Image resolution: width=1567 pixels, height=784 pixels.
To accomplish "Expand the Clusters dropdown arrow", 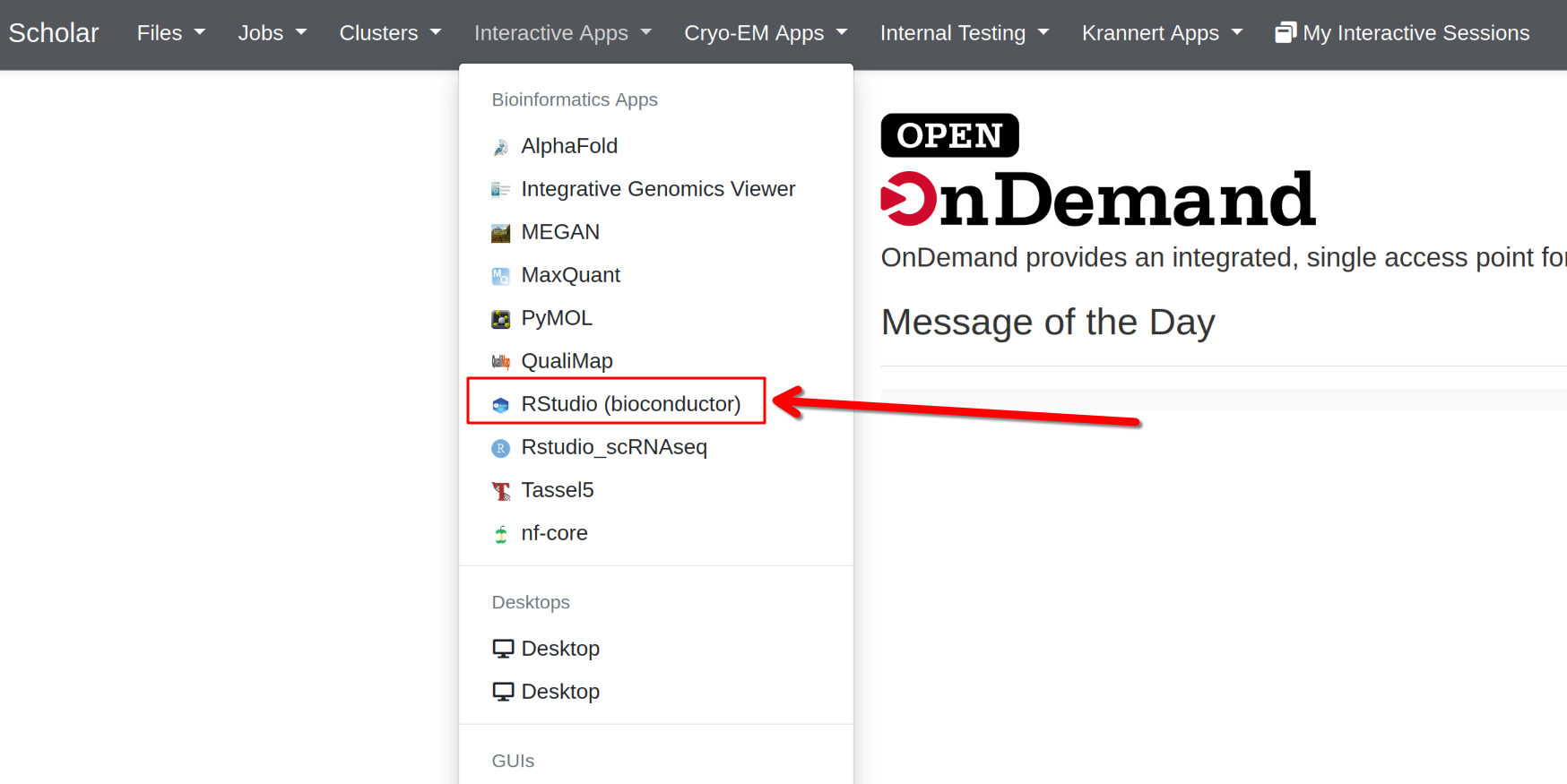I will tap(436, 32).
